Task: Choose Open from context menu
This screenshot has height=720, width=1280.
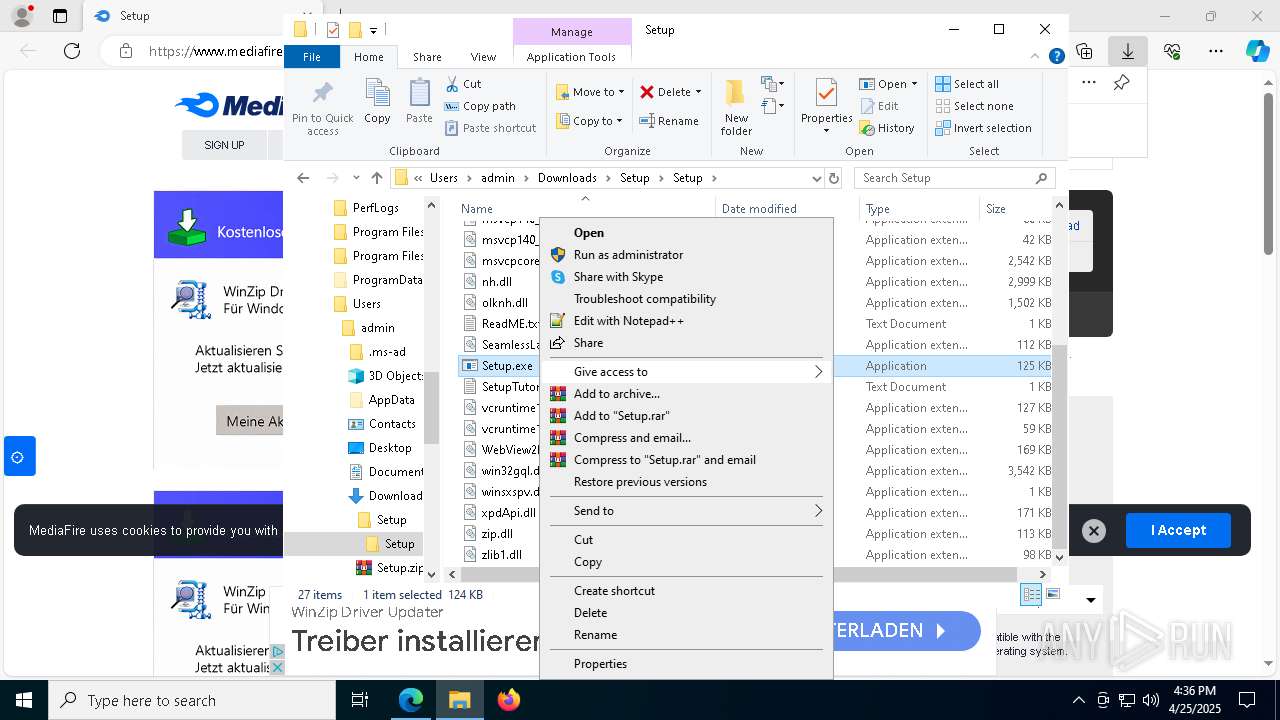Action: click(x=686, y=233)
